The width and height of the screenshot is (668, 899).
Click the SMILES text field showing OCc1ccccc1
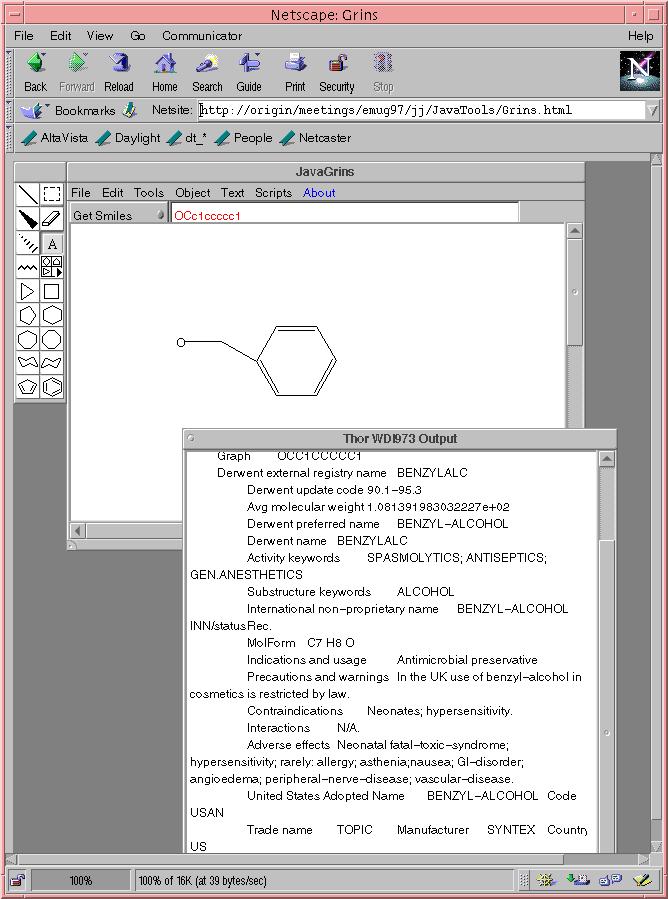click(344, 215)
